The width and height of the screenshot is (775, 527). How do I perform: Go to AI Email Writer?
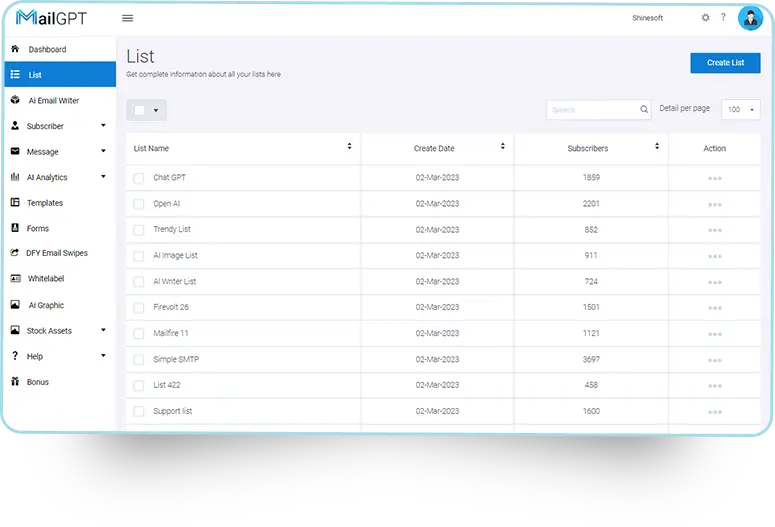point(53,101)
